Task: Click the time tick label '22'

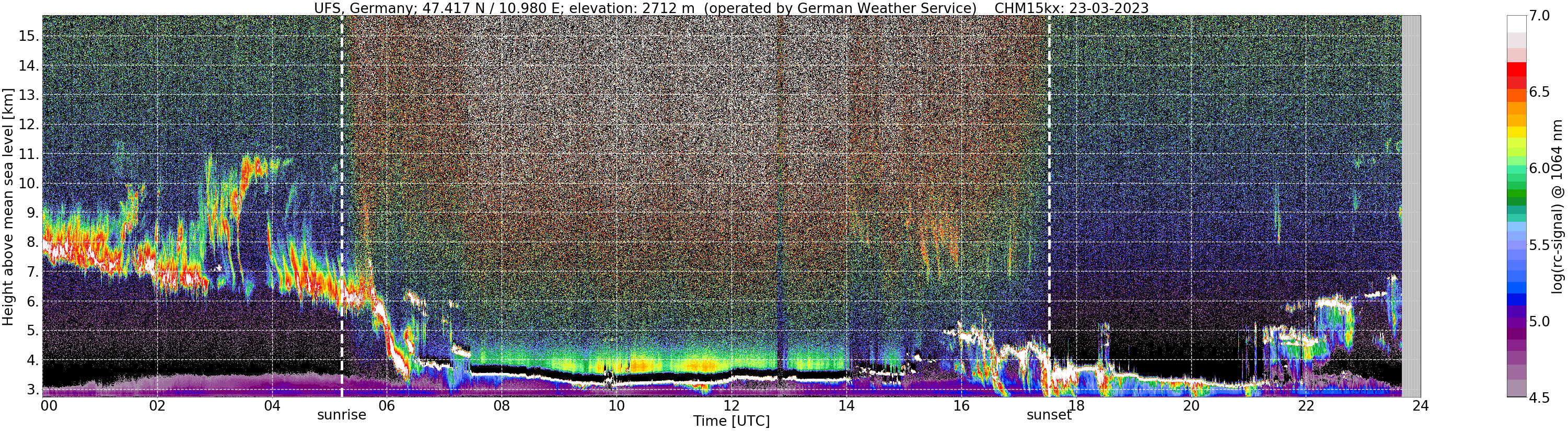Action: pos(1305,406)
